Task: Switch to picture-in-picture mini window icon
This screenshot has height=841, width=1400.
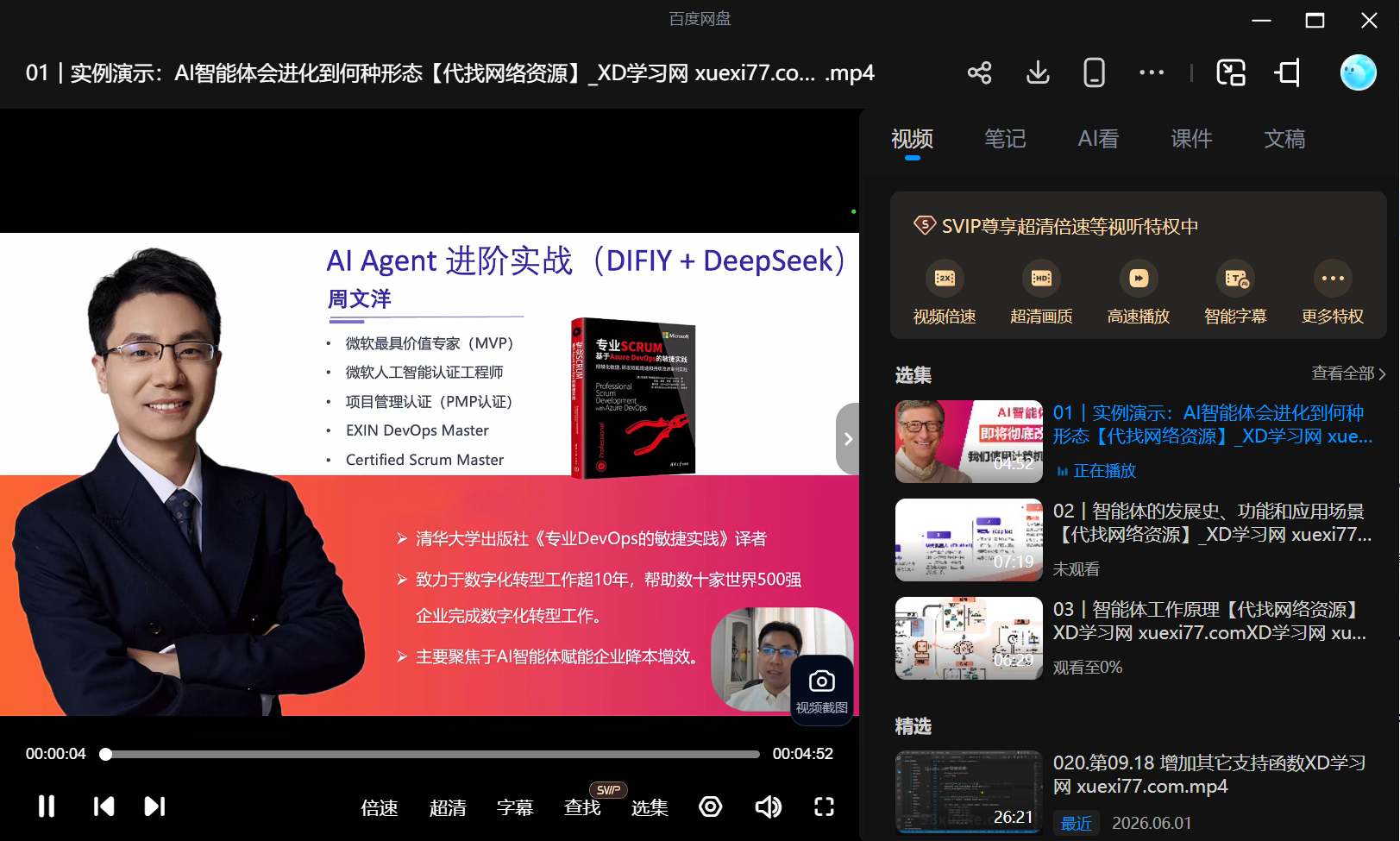Action: click(1231, 72)
